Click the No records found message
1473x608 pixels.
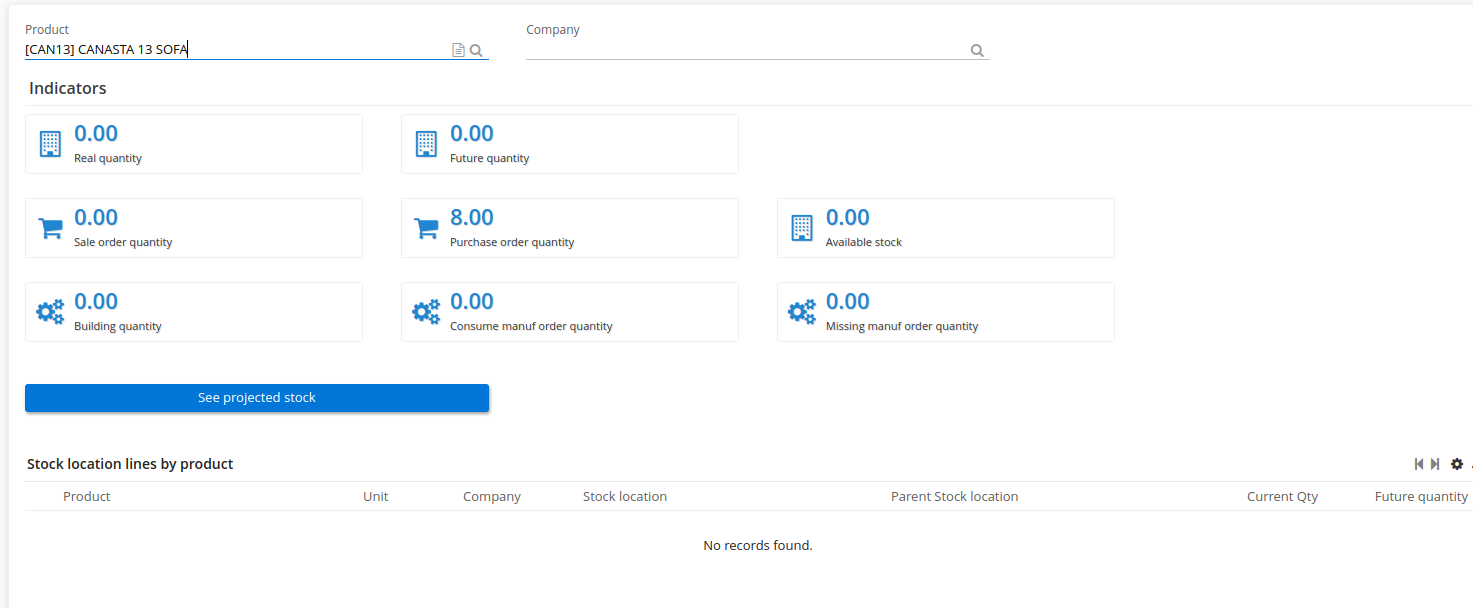pos(758,545)
